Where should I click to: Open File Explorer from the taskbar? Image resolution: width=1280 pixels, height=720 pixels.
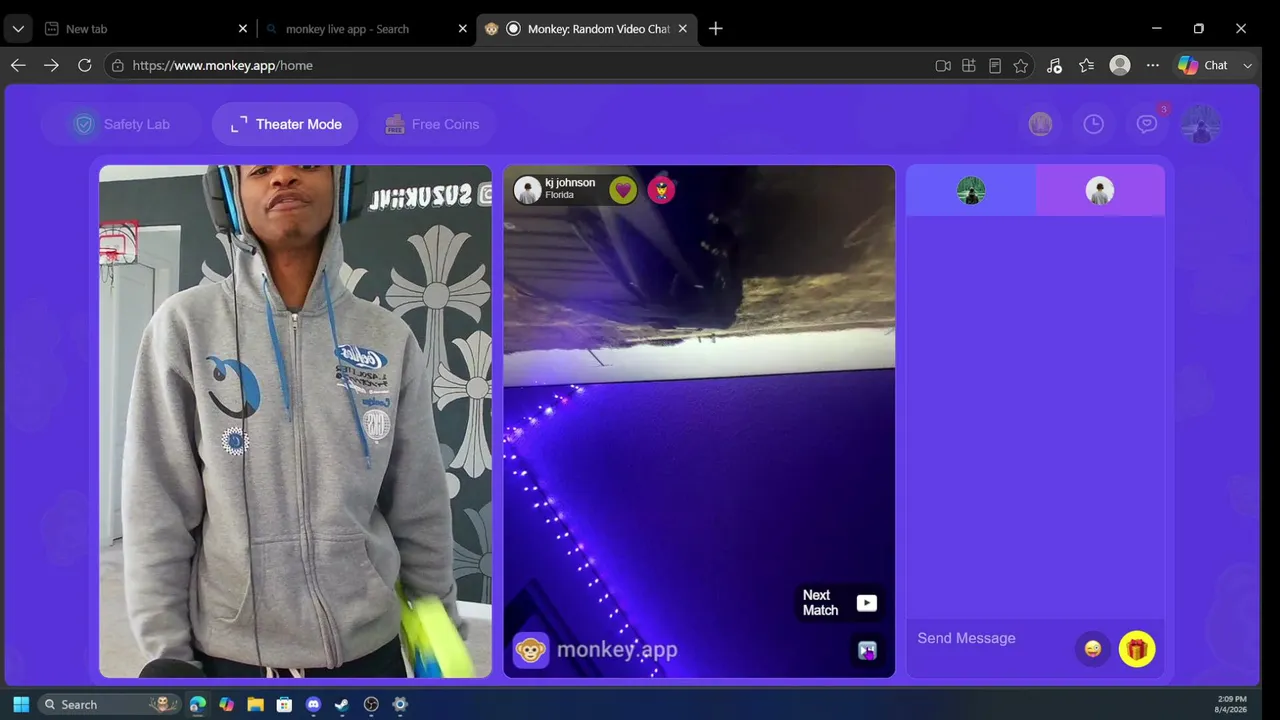255,704
